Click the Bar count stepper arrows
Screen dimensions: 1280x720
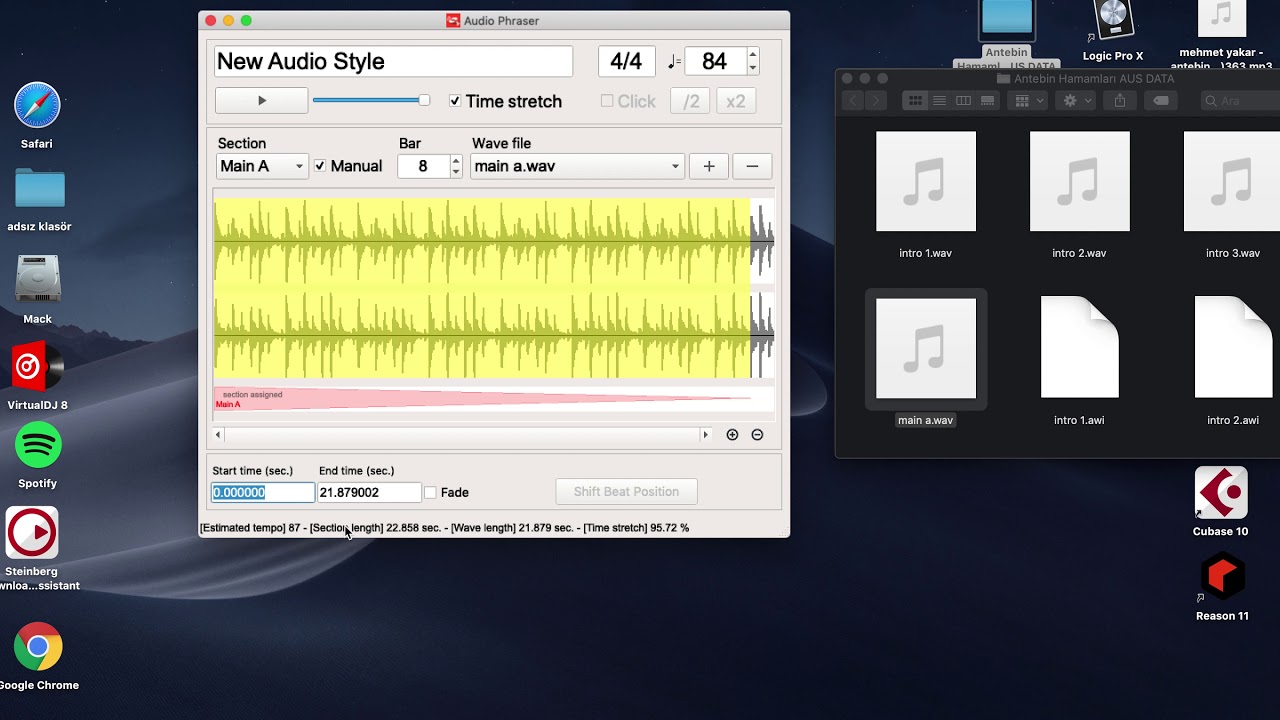[x=456, y=166]
